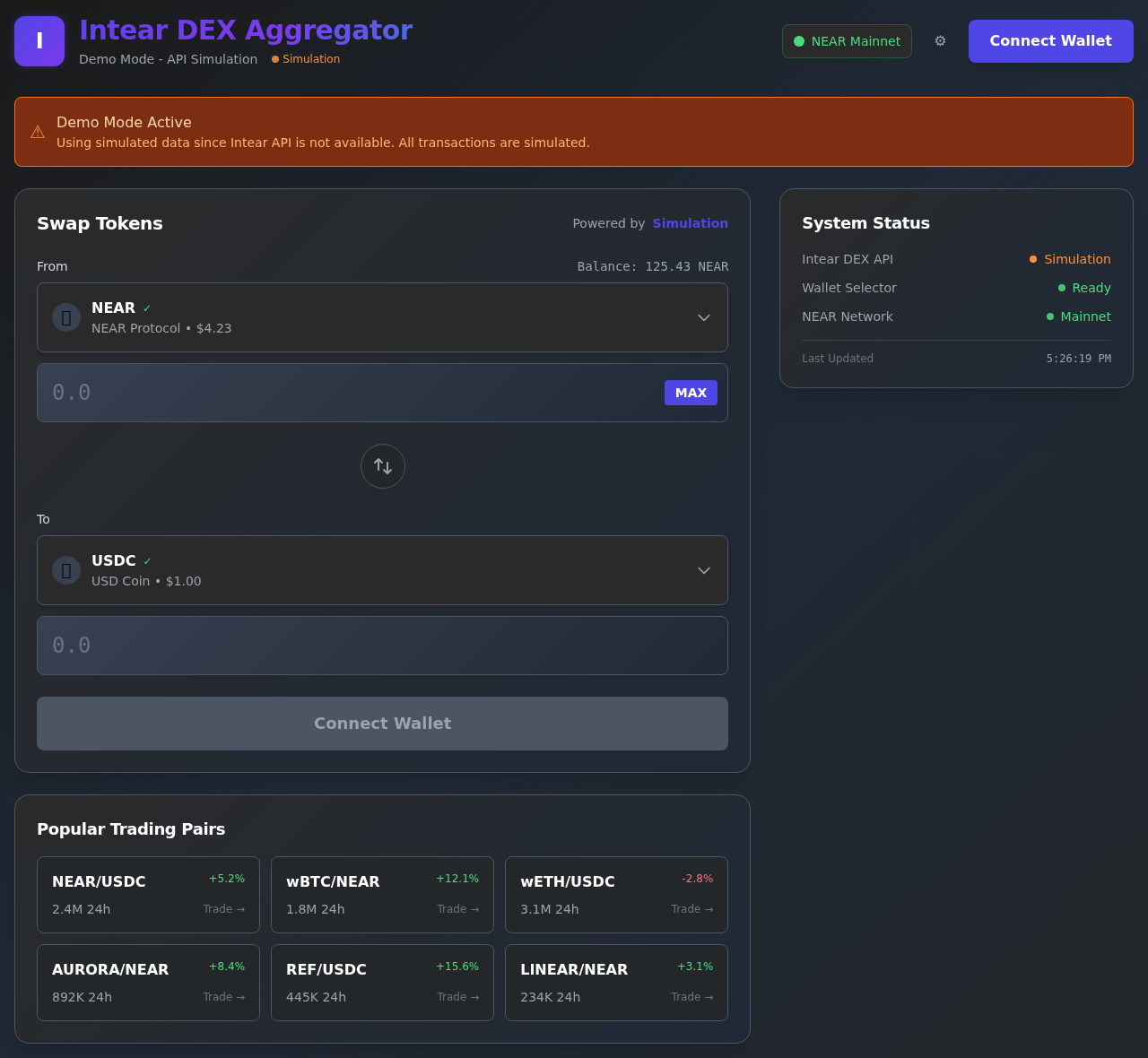This screenshot has height=1058, width=1148.
Task: Click the Intear DEX Aggregator logo icon
Action: pos(39,40)
